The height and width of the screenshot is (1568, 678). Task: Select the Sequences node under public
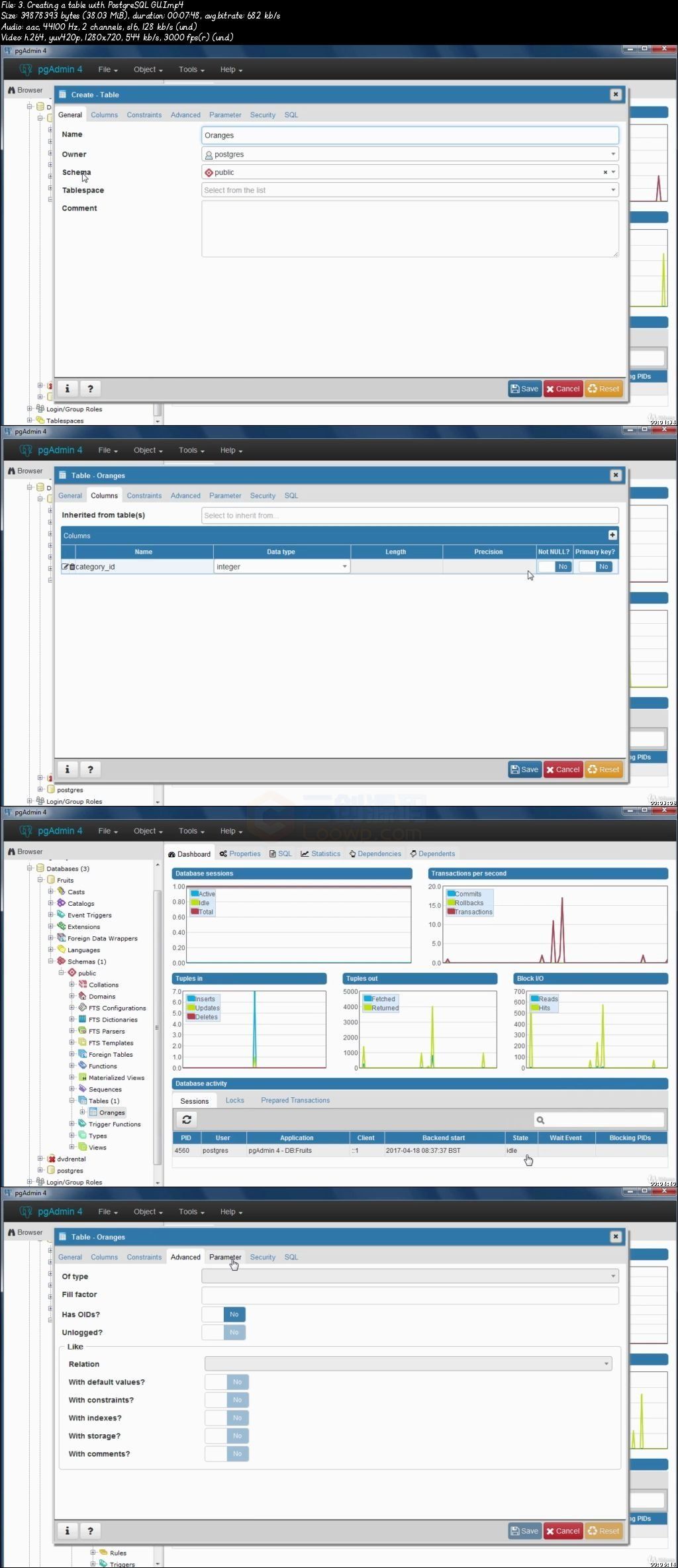pyautogui.click(x=105, y=1089)
